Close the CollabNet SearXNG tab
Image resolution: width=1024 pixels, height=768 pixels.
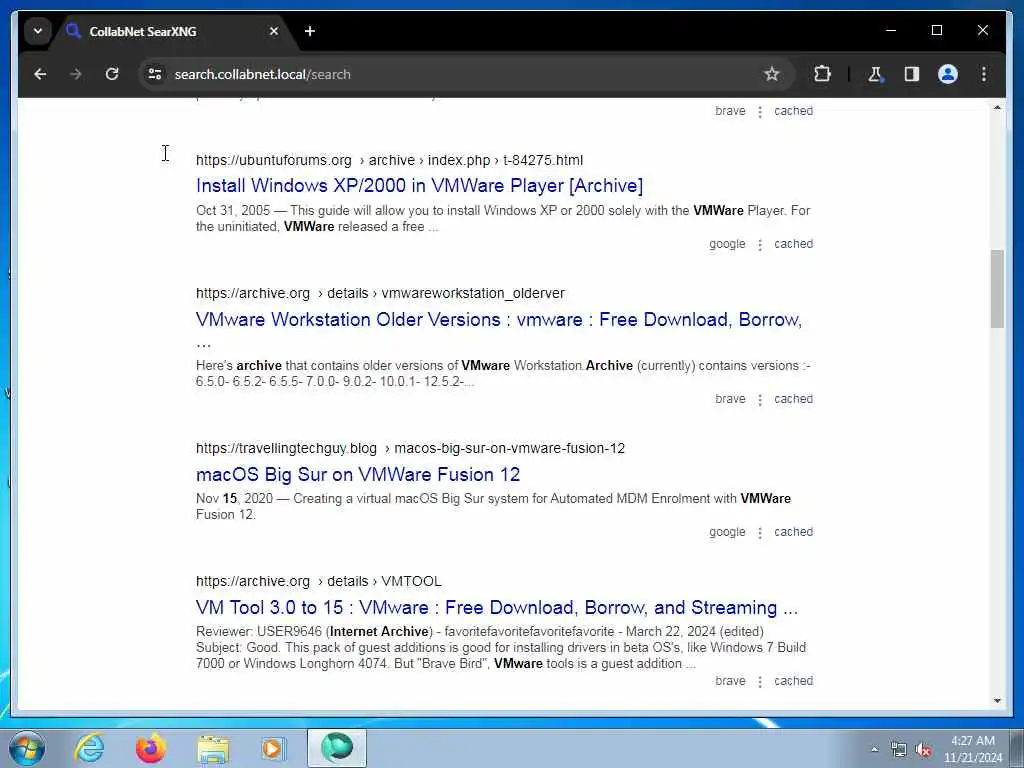click(274, 31)
